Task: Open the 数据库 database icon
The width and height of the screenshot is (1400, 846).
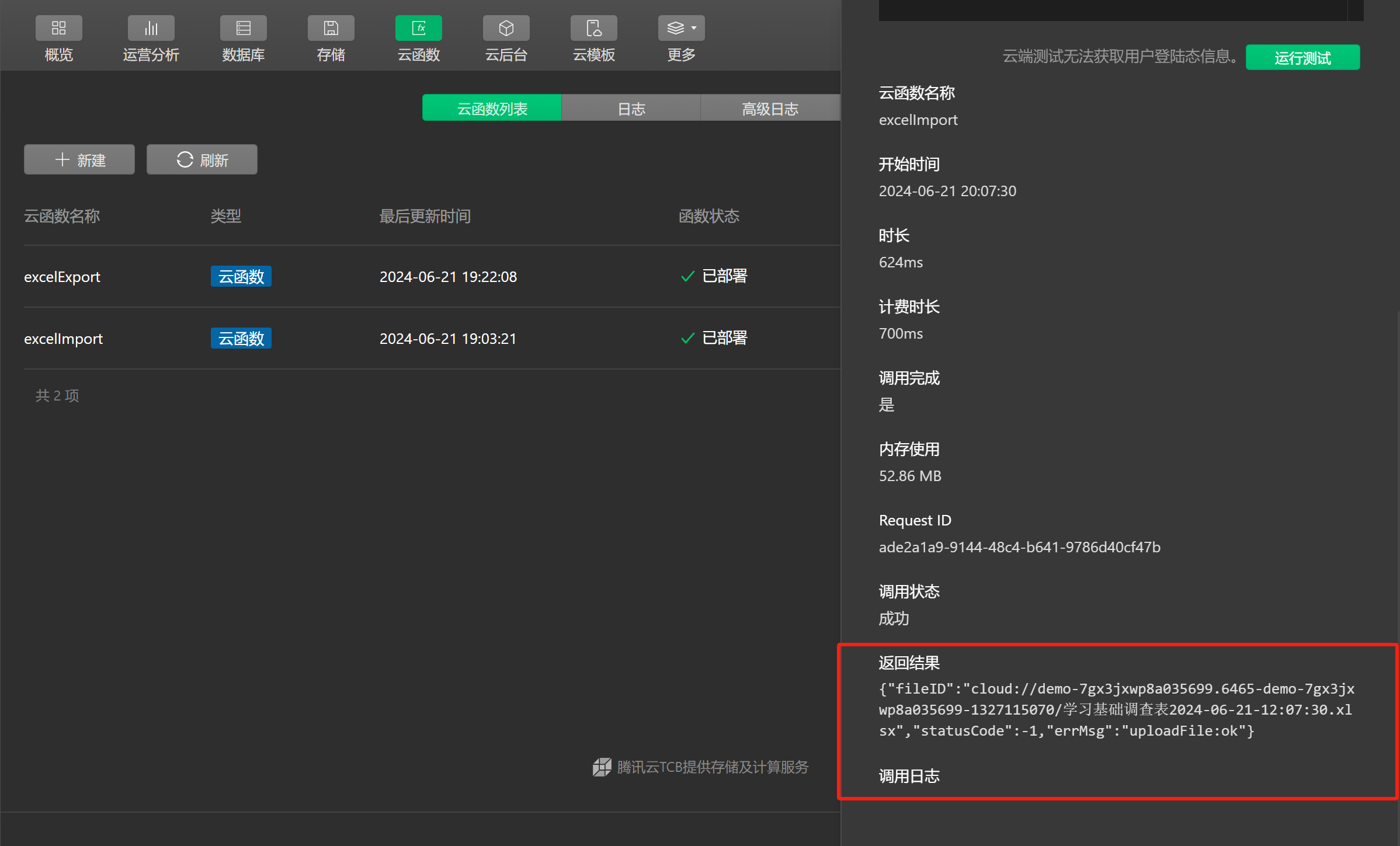Action: (x=243, y=29)
